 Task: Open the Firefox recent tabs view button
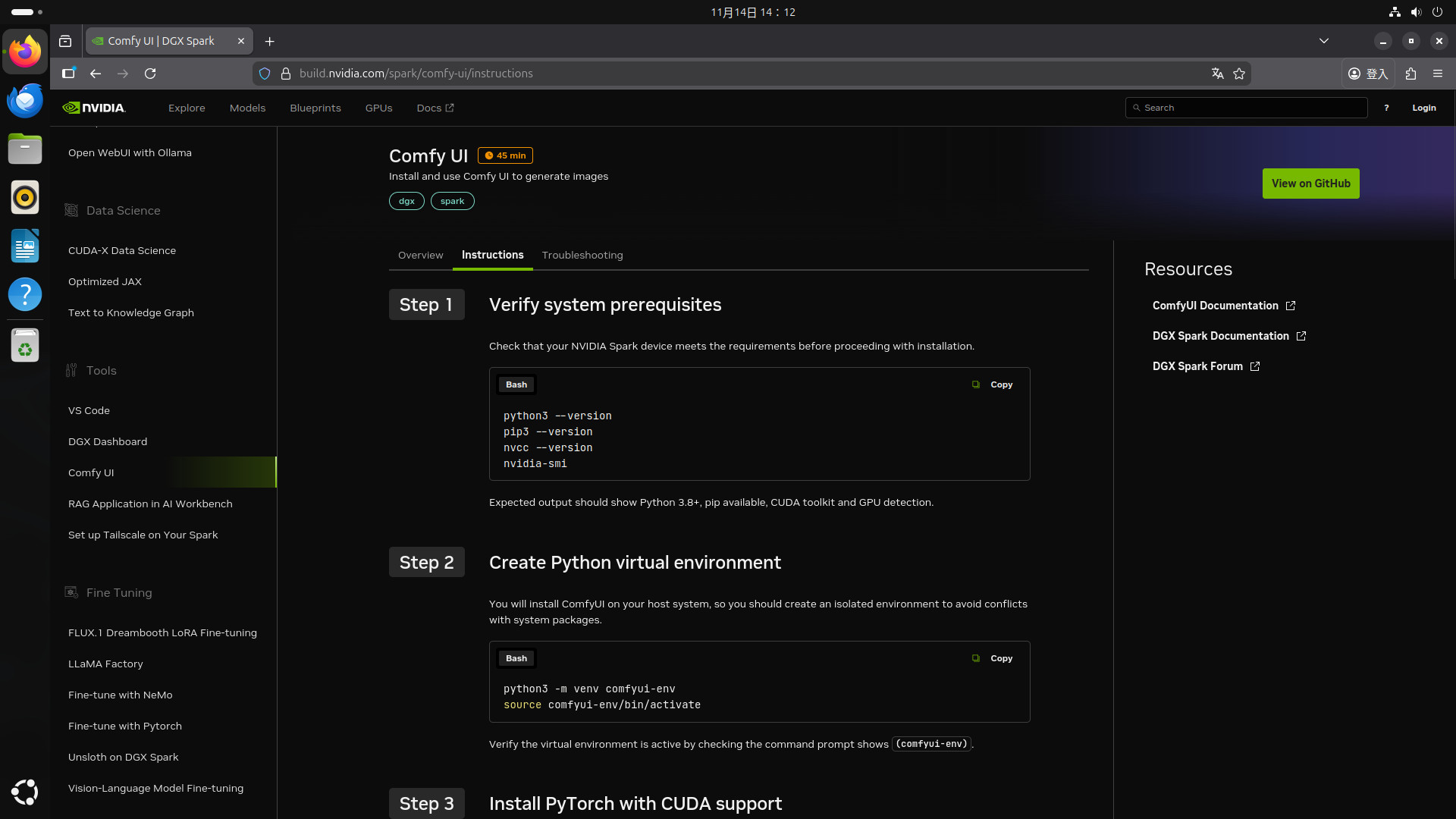coord(65,41)
